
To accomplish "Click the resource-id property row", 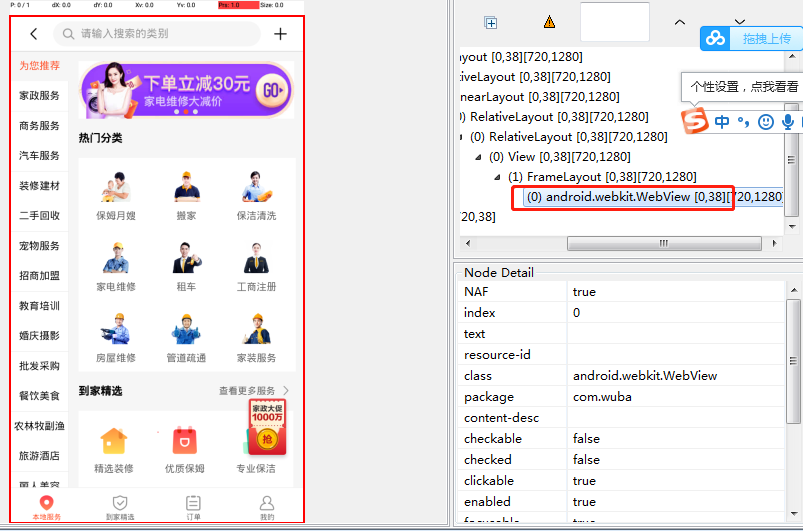I will [621, 355].
